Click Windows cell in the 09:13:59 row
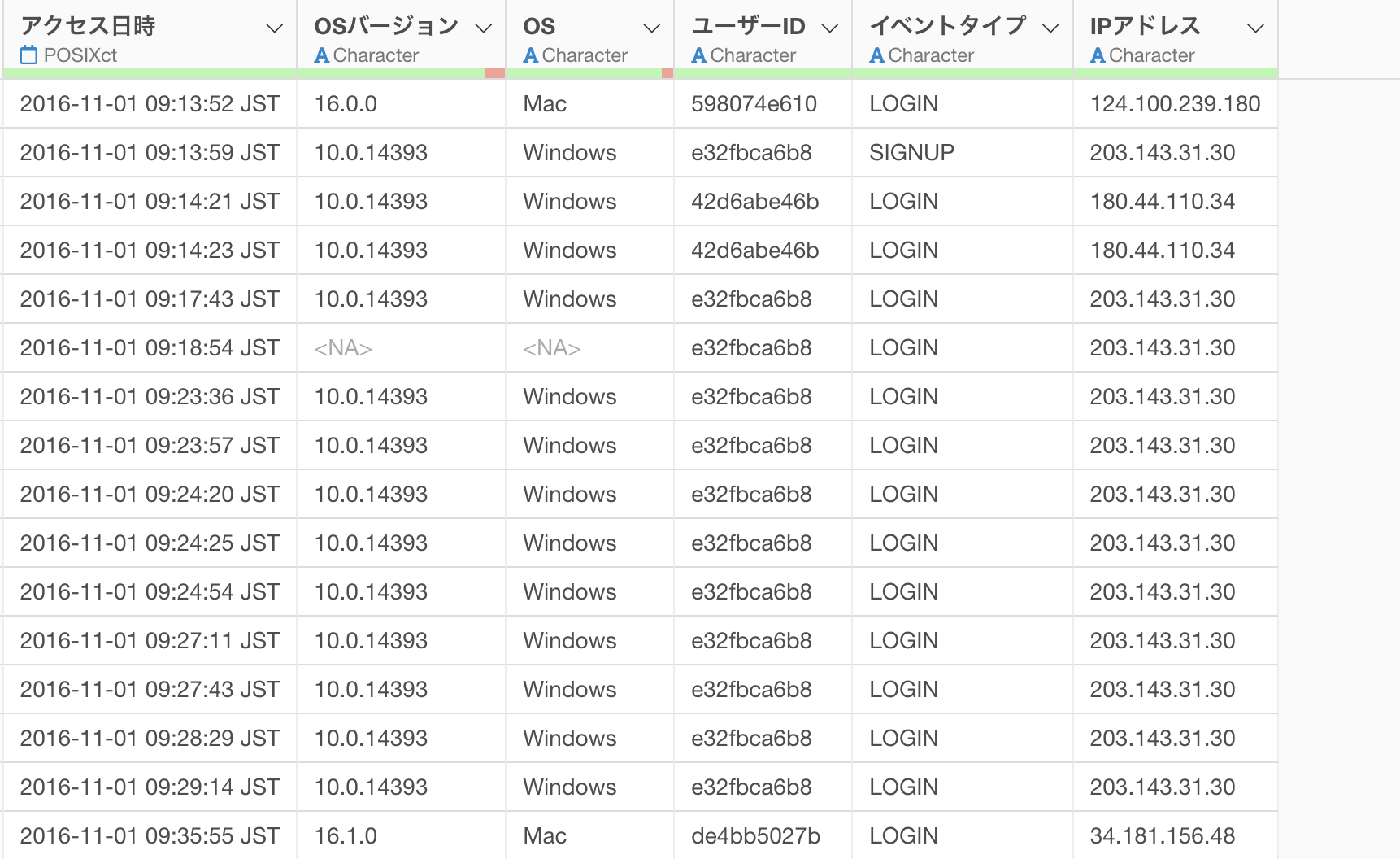Viewport: 1400px width, 859px height. pyautogui.click(x=590, y=152)
